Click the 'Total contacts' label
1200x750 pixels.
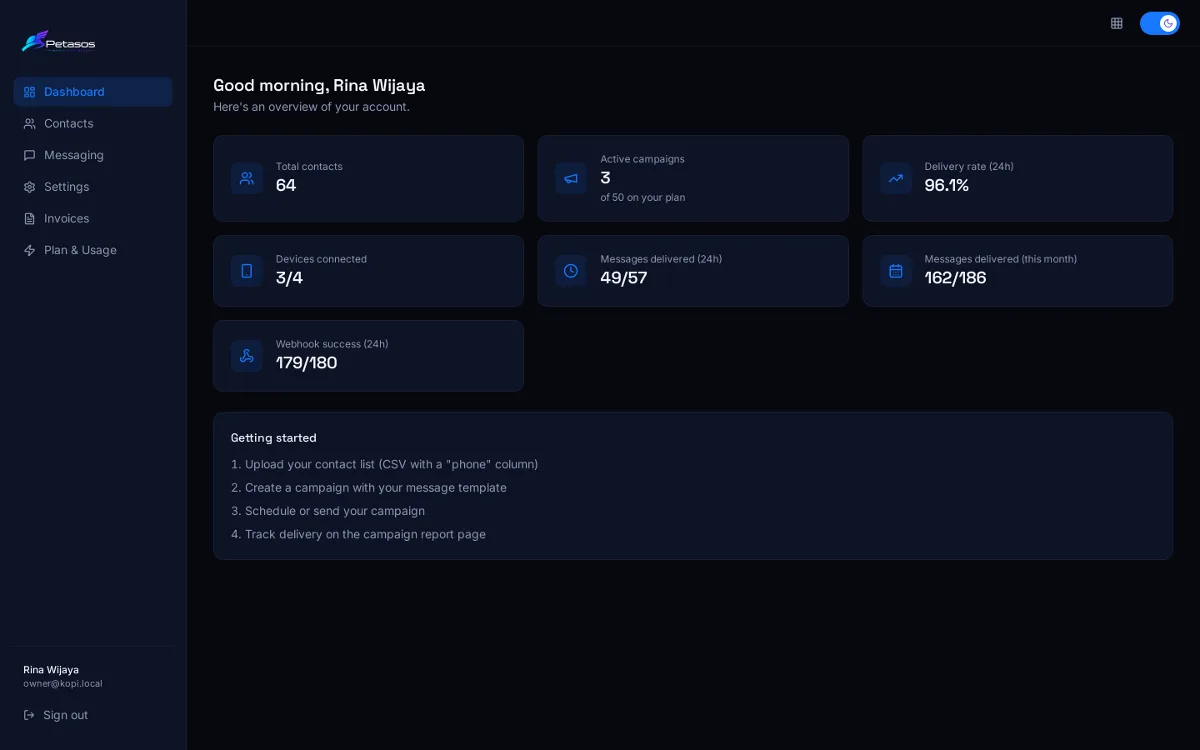click(x=309, y=167)
